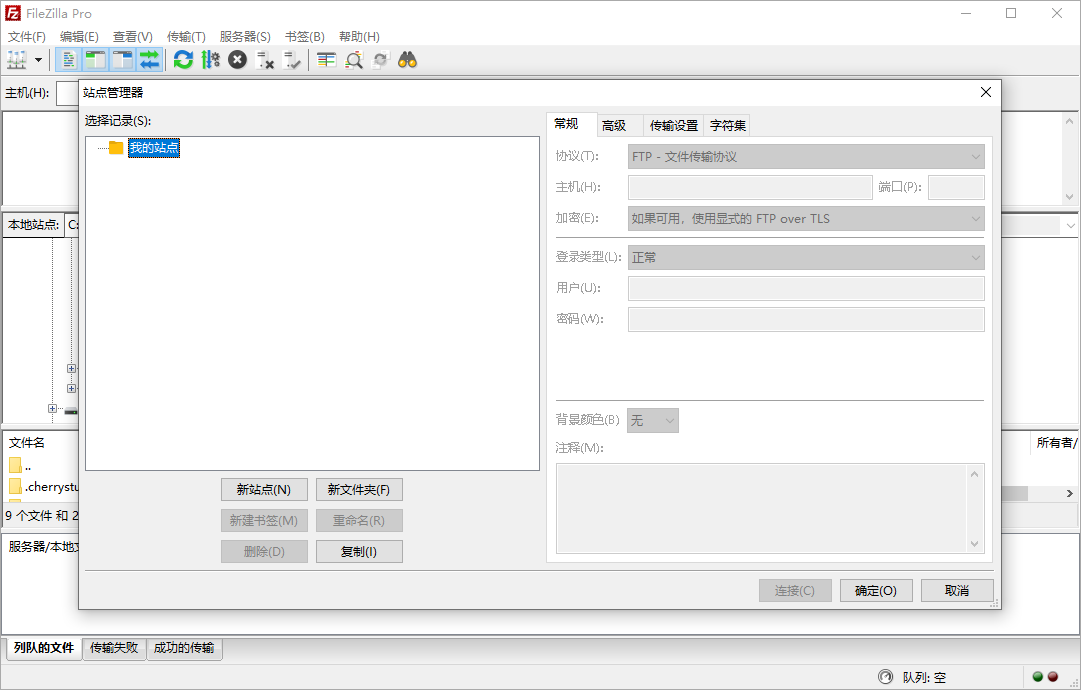Viewport: 1081px width, 690px height.
Task: Refresh file listings using the toolbar icon
Action: [182, 59]
